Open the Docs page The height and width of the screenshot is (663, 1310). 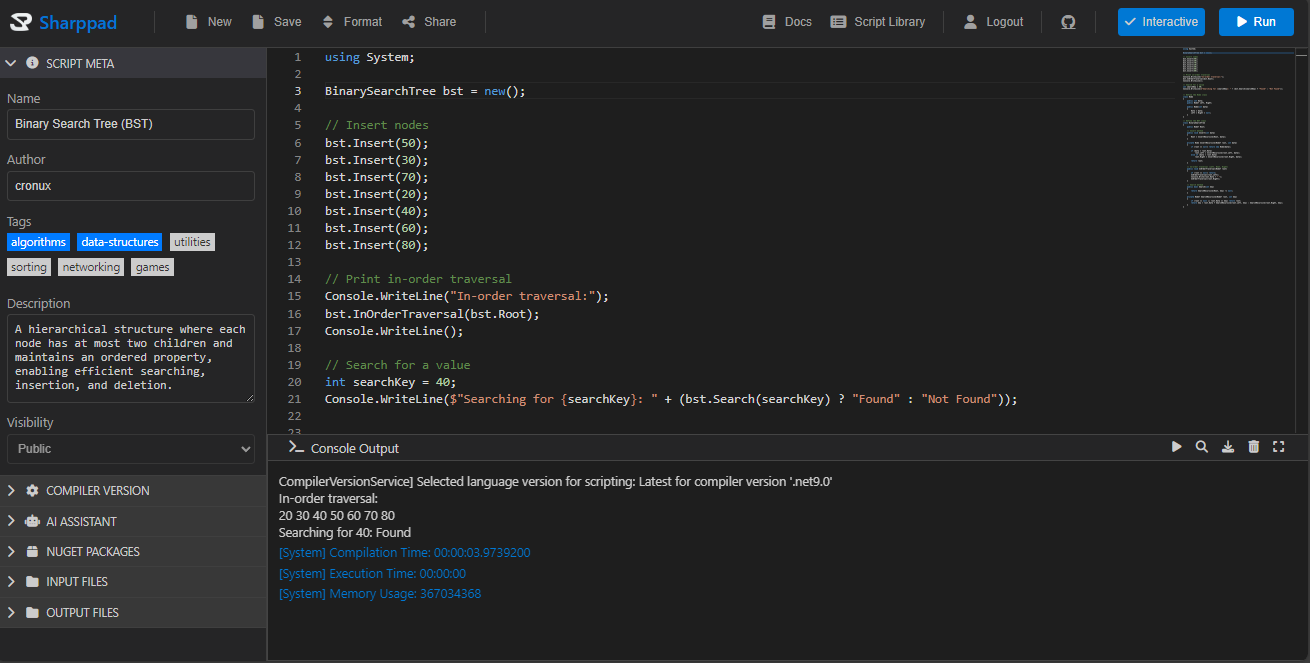[786, 21]
